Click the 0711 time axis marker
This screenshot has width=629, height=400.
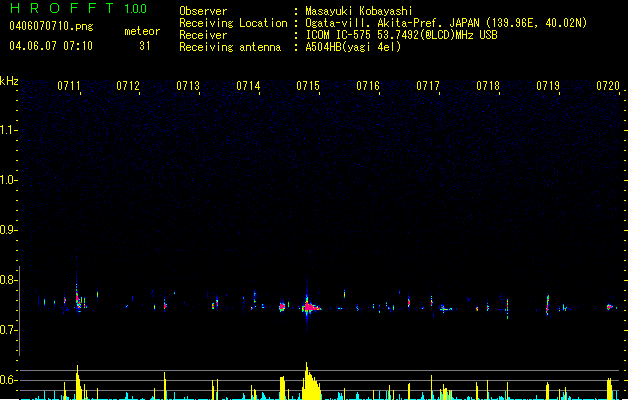[69, 86]
